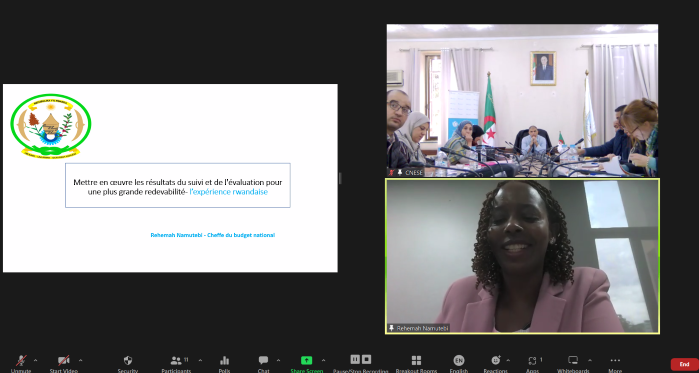
Task: Open the Apps panel
Action: coord(533,363)
